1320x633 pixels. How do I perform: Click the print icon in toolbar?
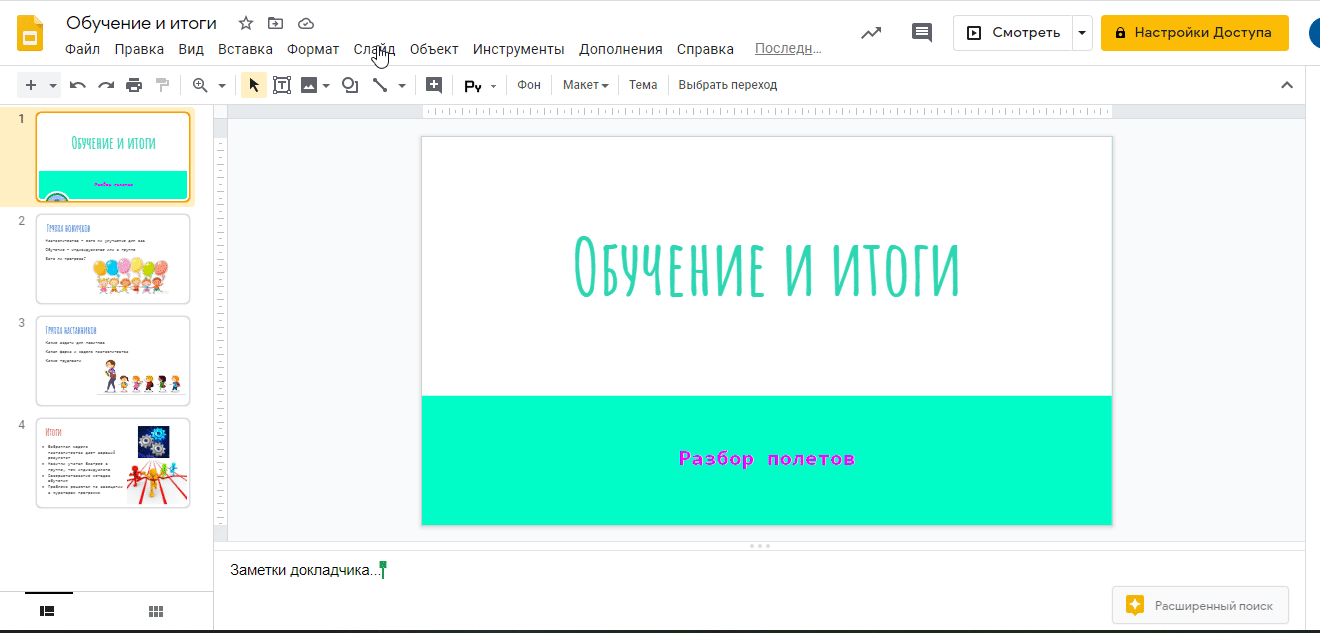tap(134, 85)
